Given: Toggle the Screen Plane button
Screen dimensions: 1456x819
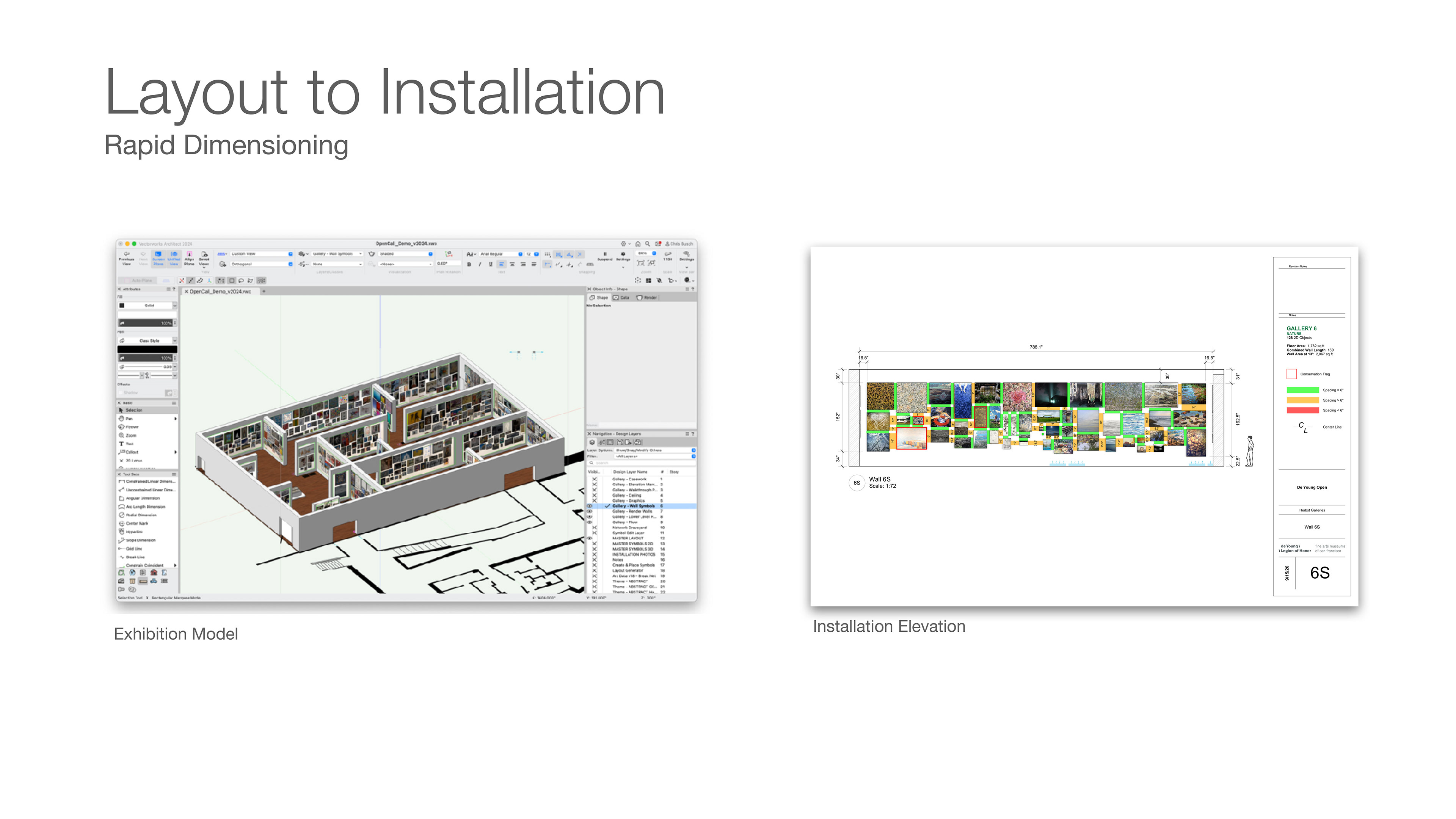Looking at the screenshot, I should pyautogui.click(x=158, y=258).
